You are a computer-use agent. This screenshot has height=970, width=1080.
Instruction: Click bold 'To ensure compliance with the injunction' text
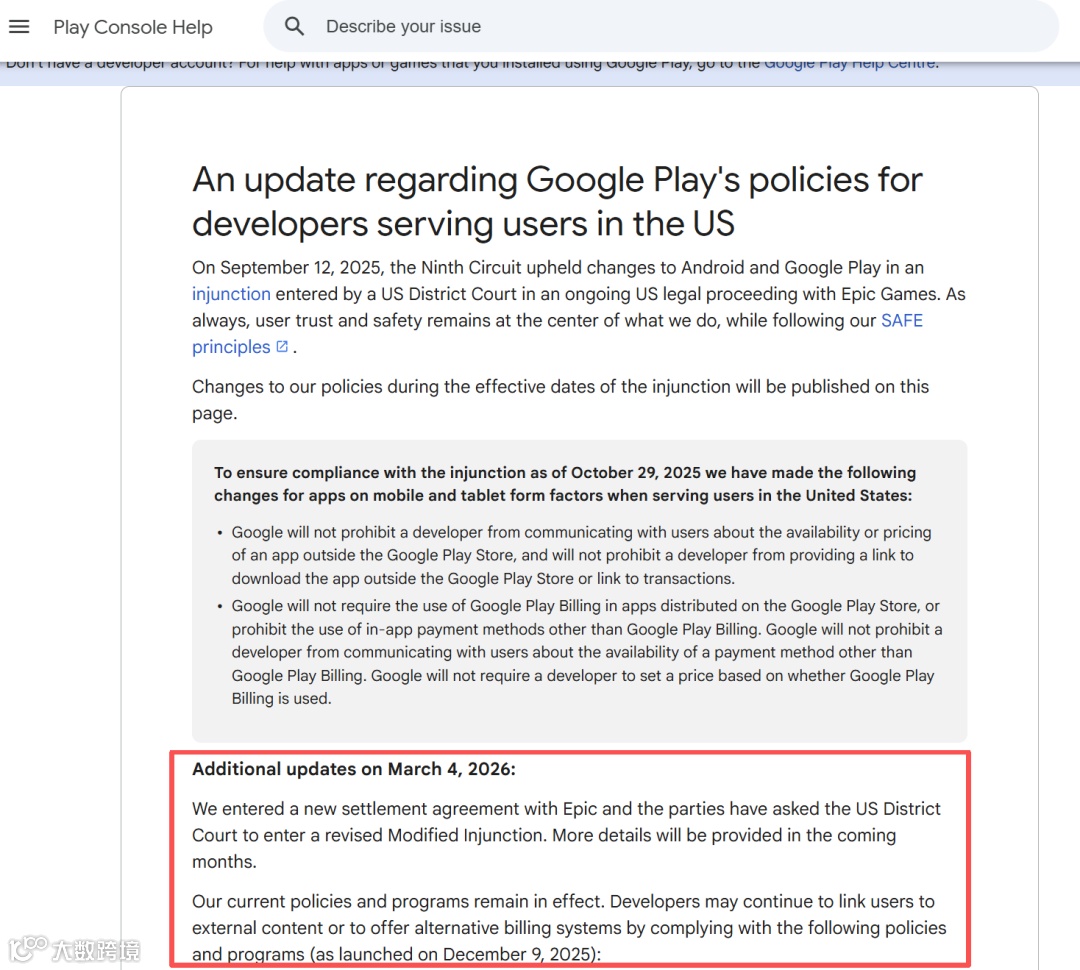point(565,484)
